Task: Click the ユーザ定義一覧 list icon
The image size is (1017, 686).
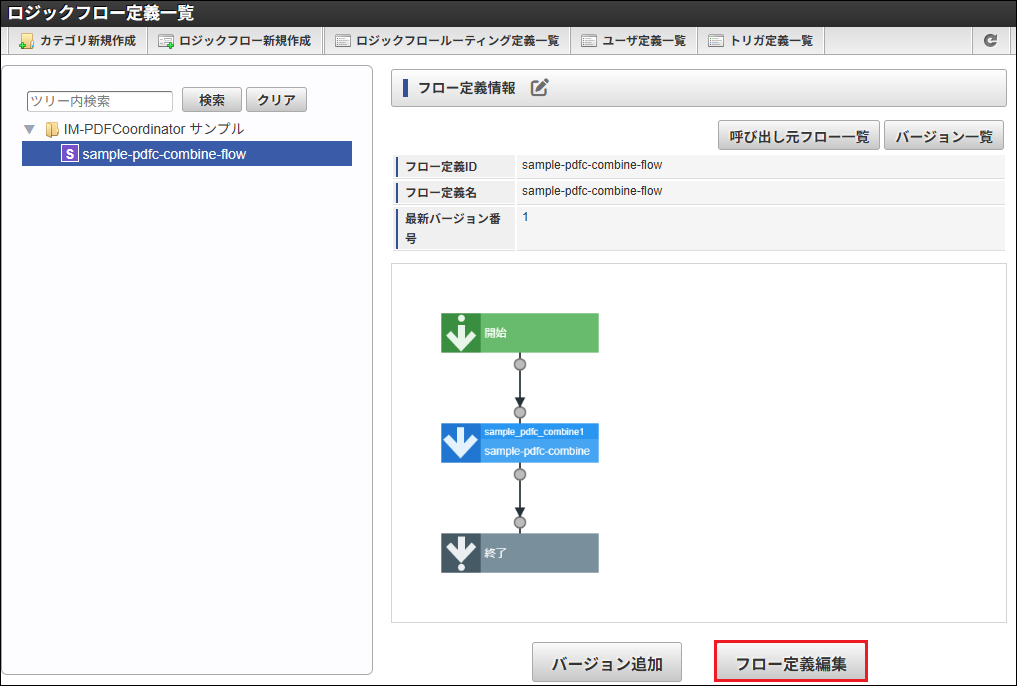Action: click(x=589, y=41)
